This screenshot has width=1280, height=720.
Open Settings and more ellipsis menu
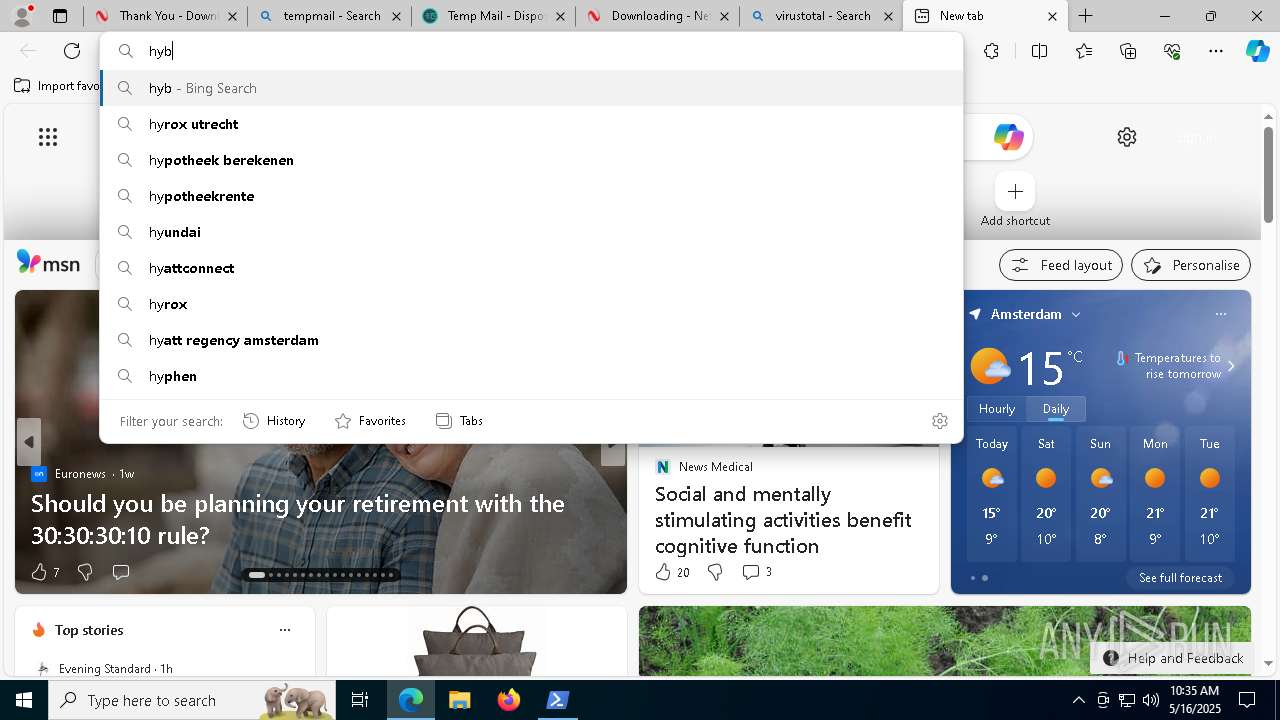(x=1216, y=51)
